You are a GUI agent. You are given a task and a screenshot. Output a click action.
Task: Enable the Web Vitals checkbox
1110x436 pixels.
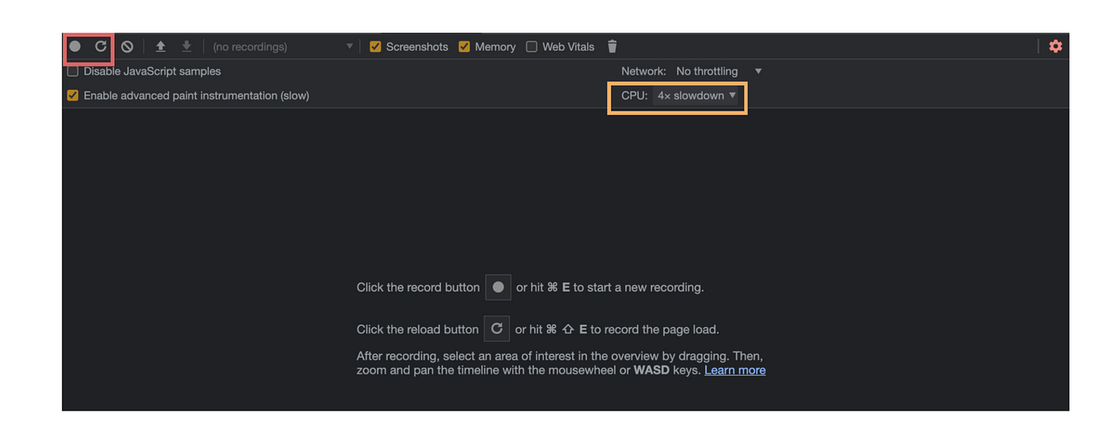coord(532,47)
